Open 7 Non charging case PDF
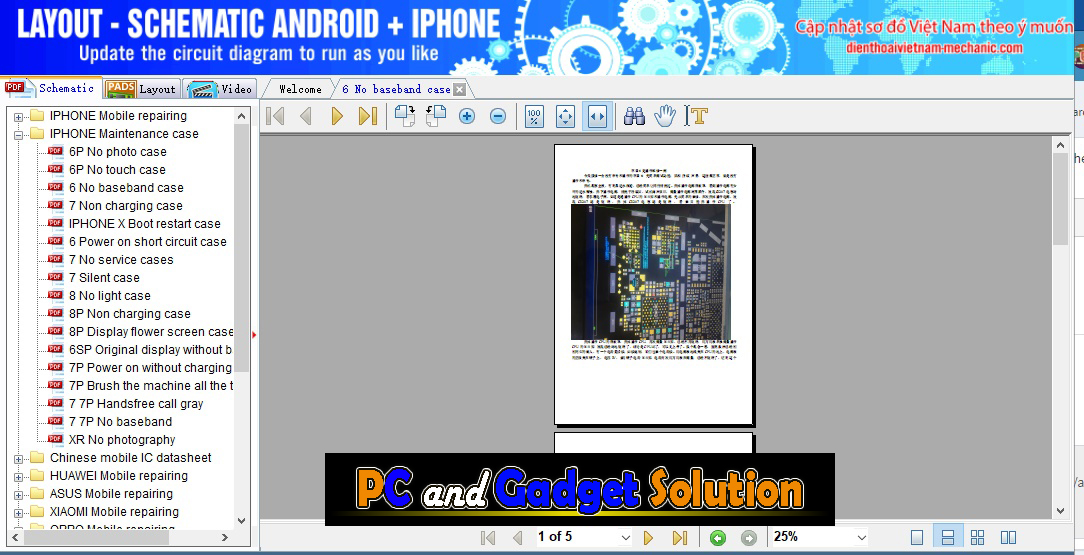The width and height of the screenshot is (1084, 555). 125,206
